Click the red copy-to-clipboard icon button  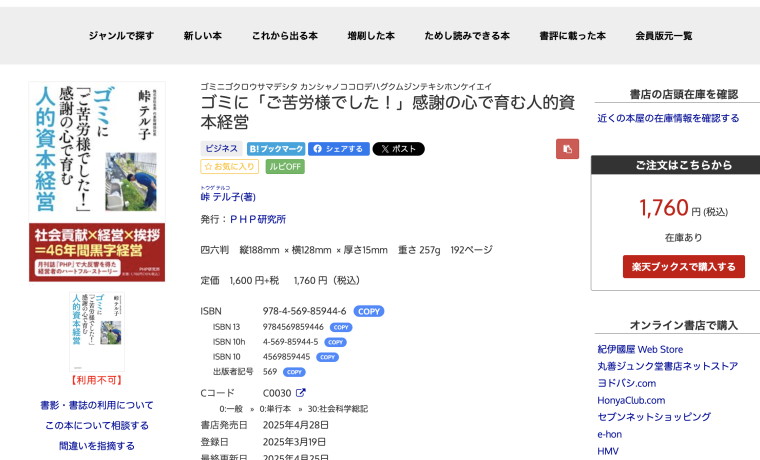click(x=567, y=149)
